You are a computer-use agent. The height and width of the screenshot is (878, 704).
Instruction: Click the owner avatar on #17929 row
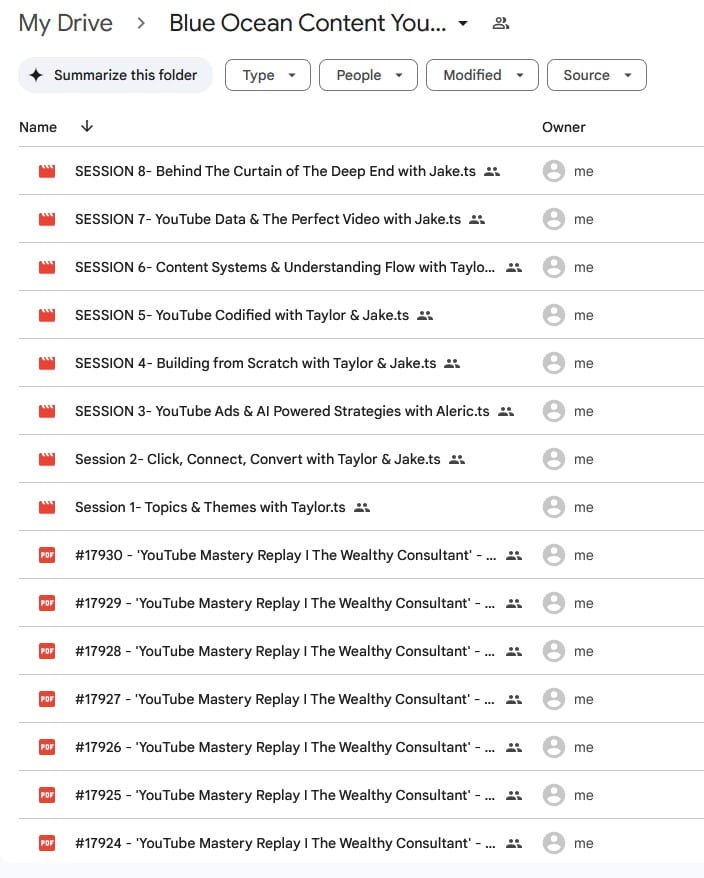point(554,604)
